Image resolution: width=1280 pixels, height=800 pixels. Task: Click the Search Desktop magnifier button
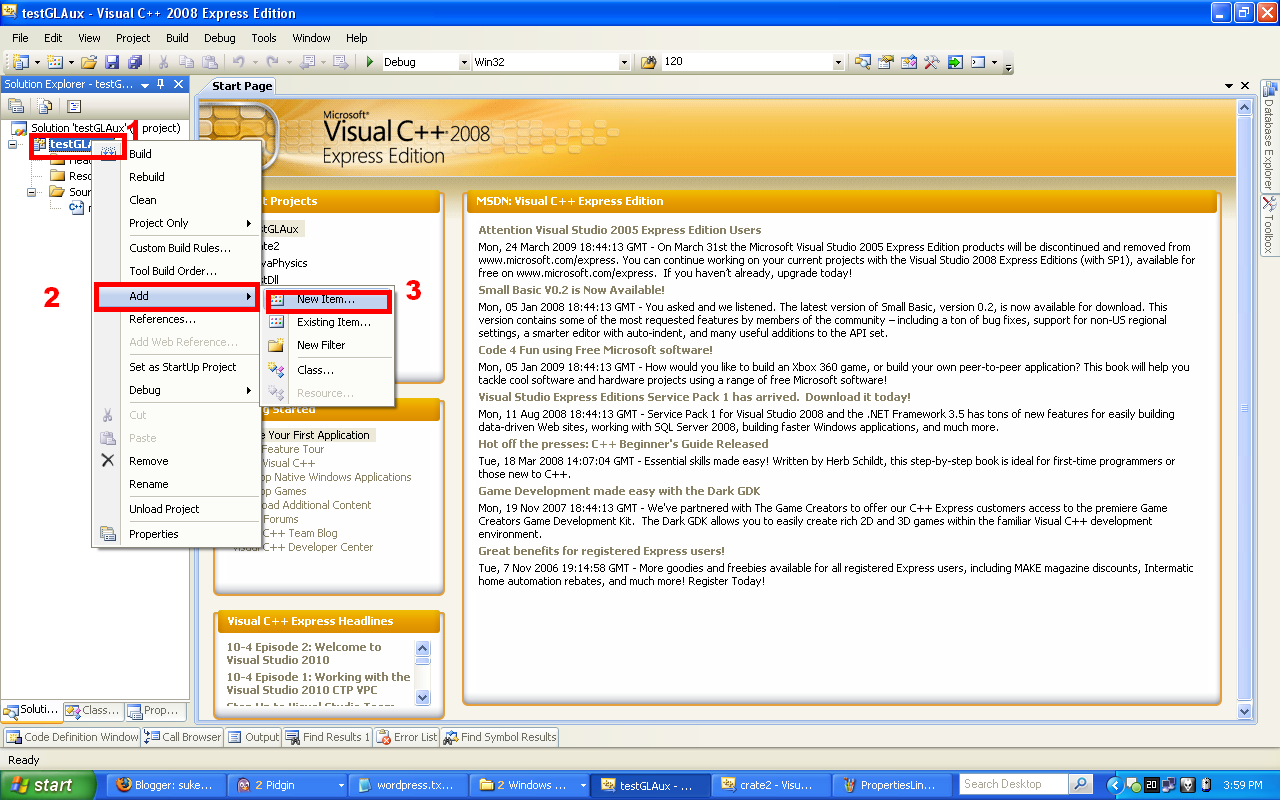click(1081, 784)
